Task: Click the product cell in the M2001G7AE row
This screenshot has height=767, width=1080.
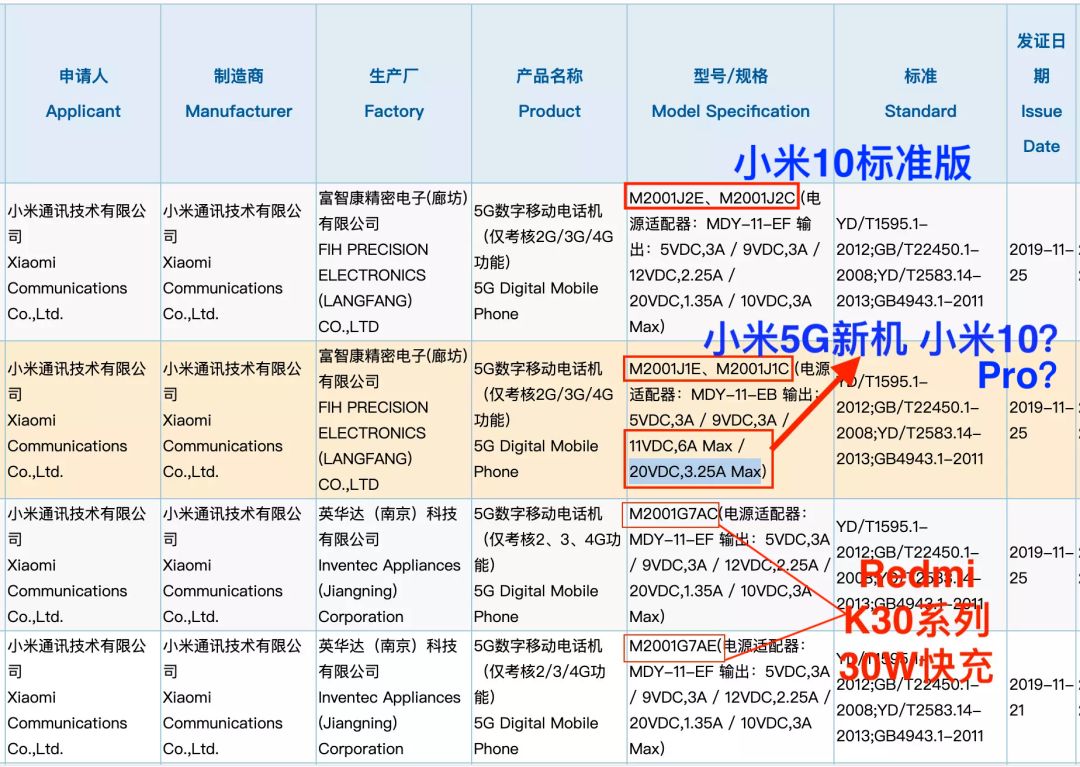Action: click(550, 697)
